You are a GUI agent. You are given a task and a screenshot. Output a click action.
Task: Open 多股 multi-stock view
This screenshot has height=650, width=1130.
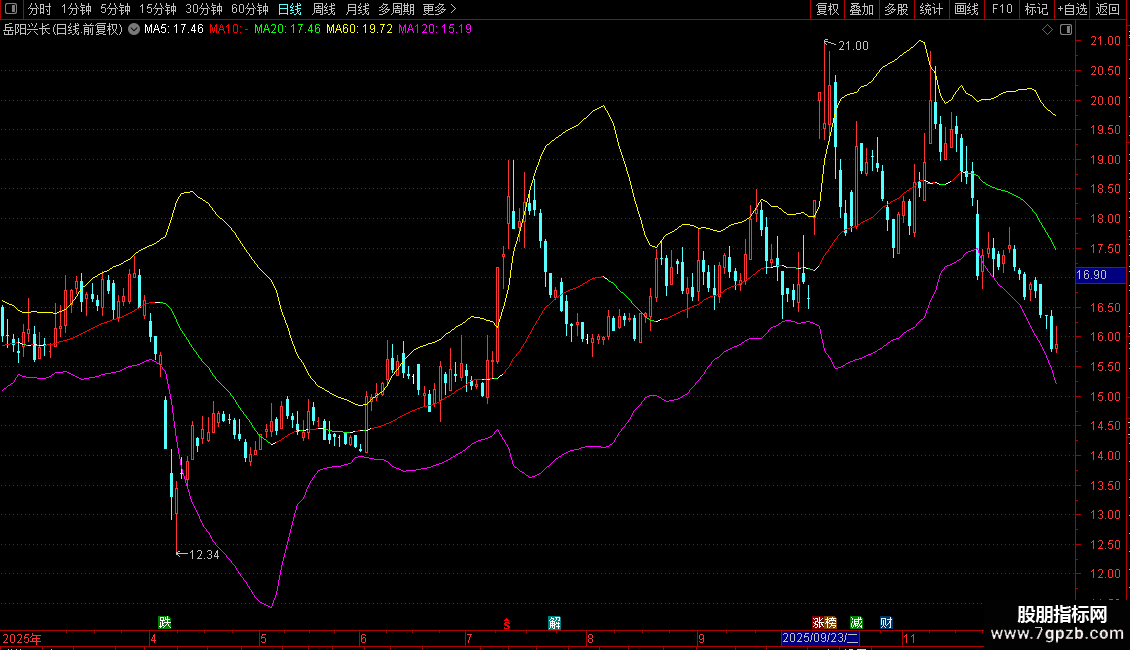[896, 9]
